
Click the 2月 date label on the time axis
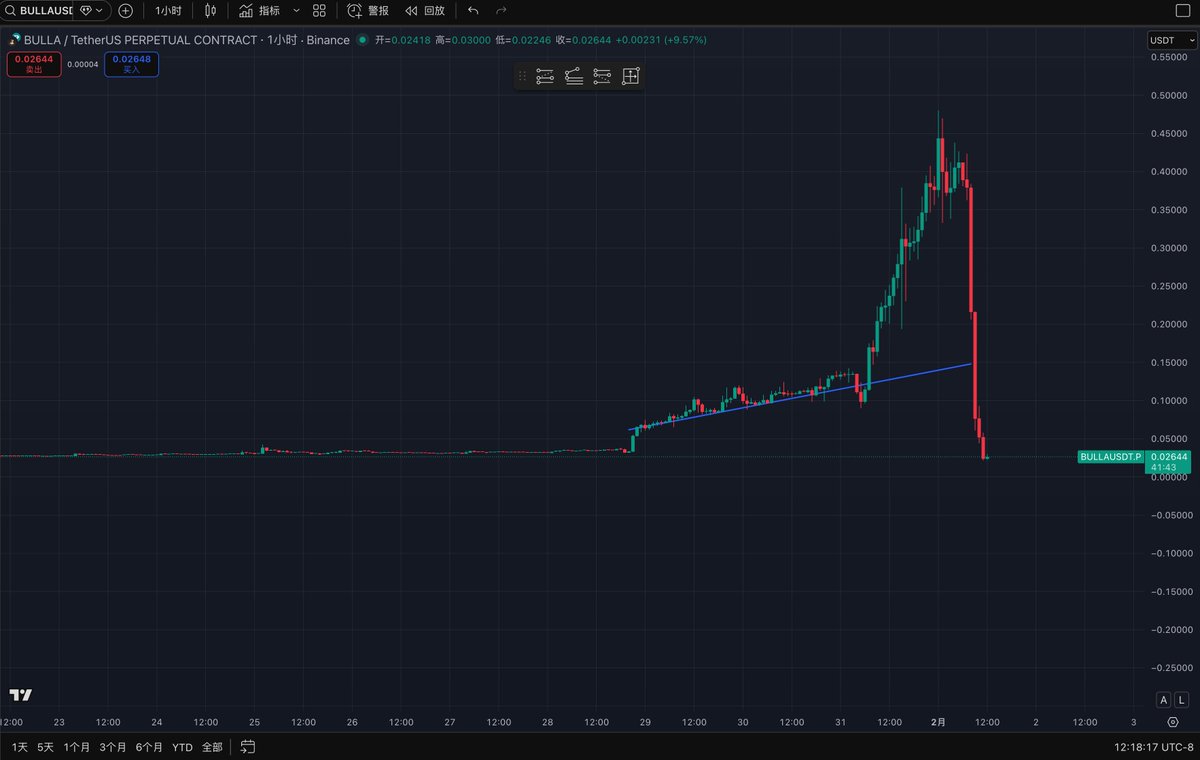938,722
